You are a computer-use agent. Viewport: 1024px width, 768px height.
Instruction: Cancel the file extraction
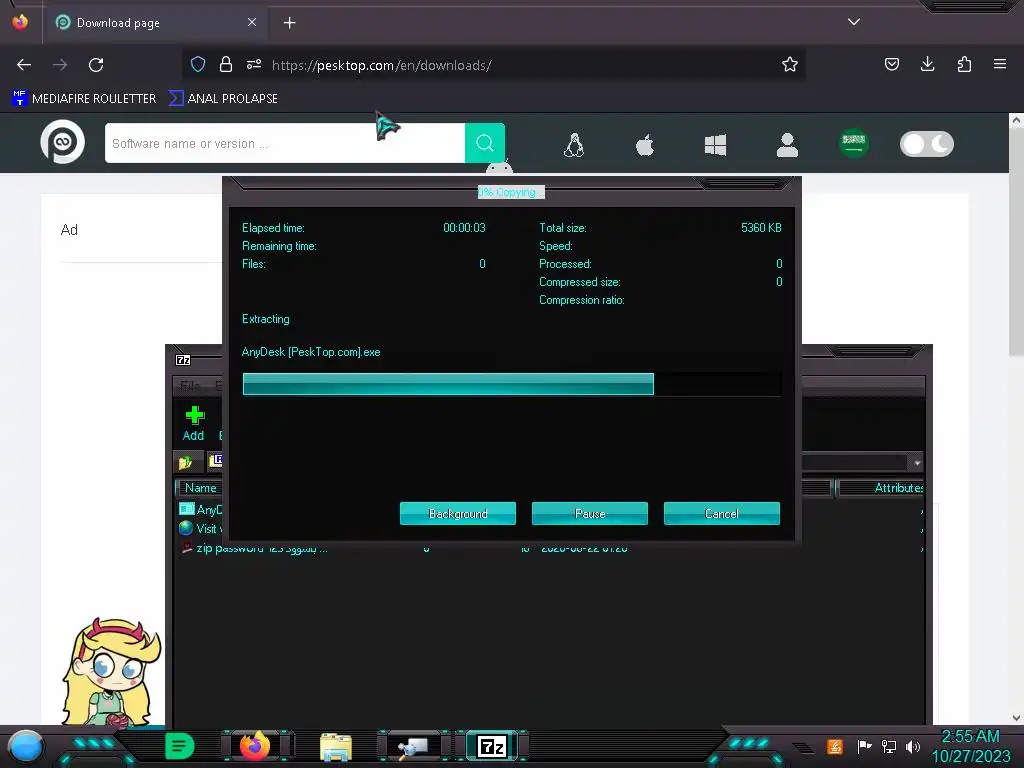722,513
